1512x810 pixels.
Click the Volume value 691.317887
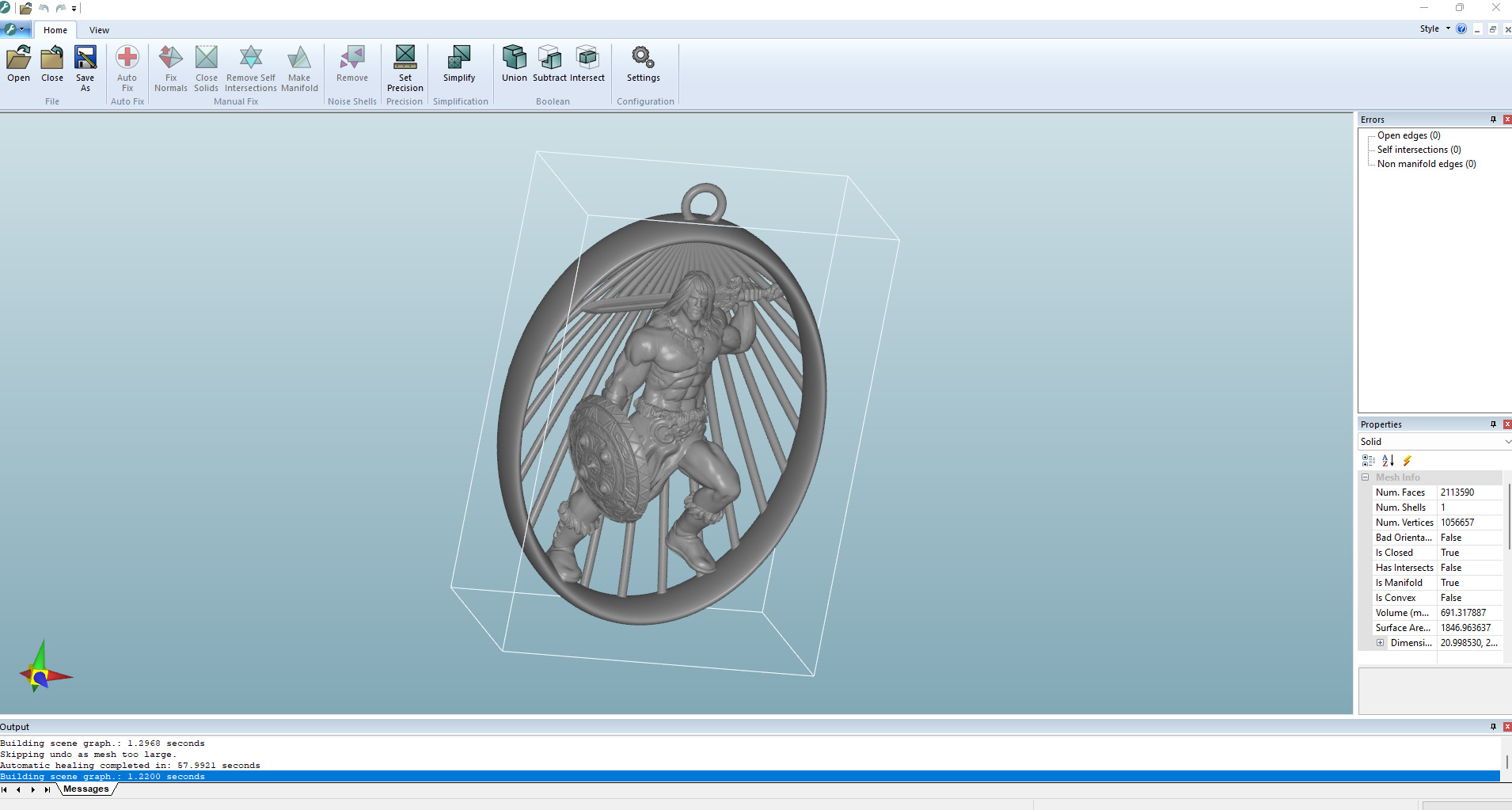(1463, 613)
